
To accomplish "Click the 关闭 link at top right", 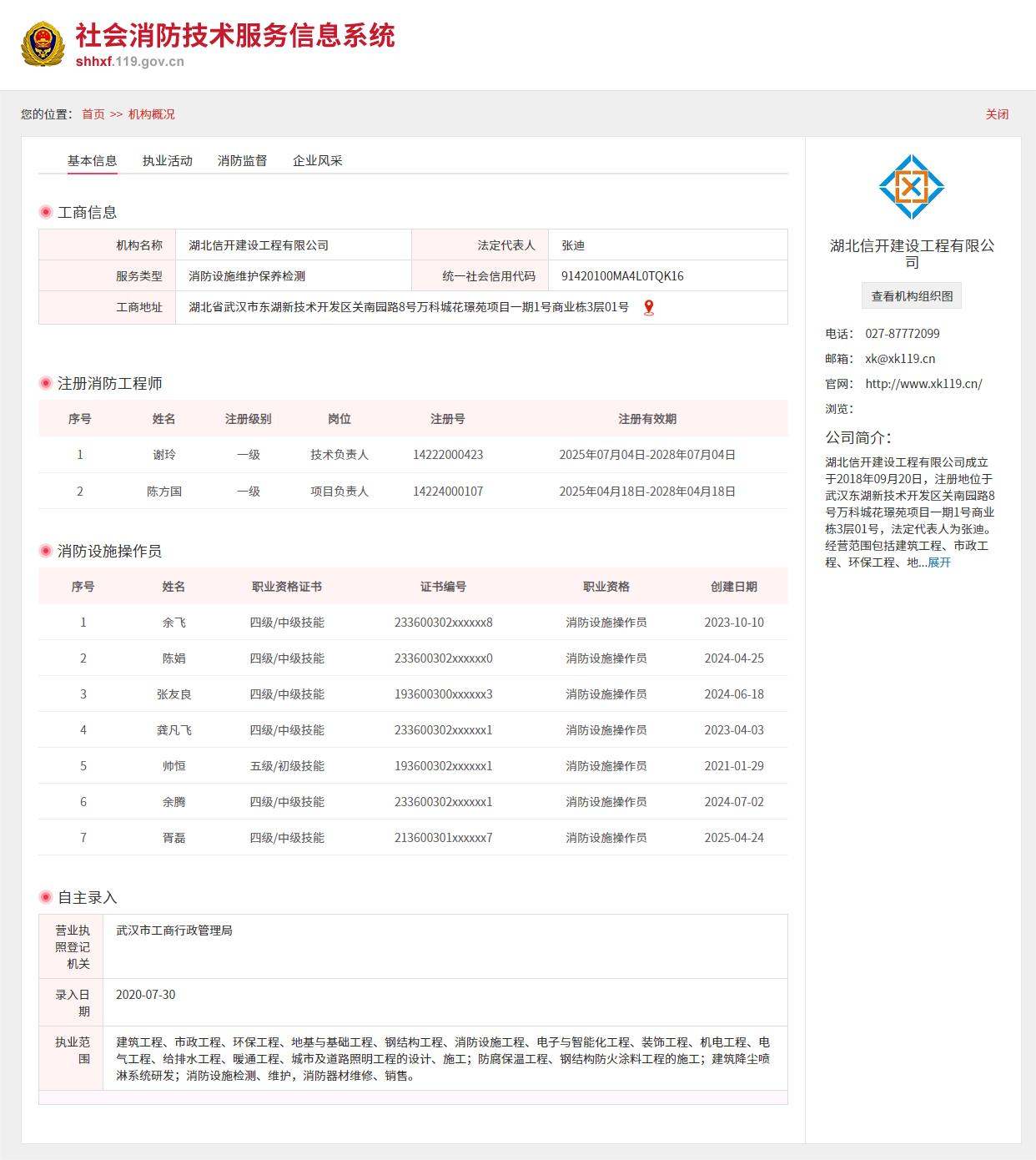I will tap(997, 114).
